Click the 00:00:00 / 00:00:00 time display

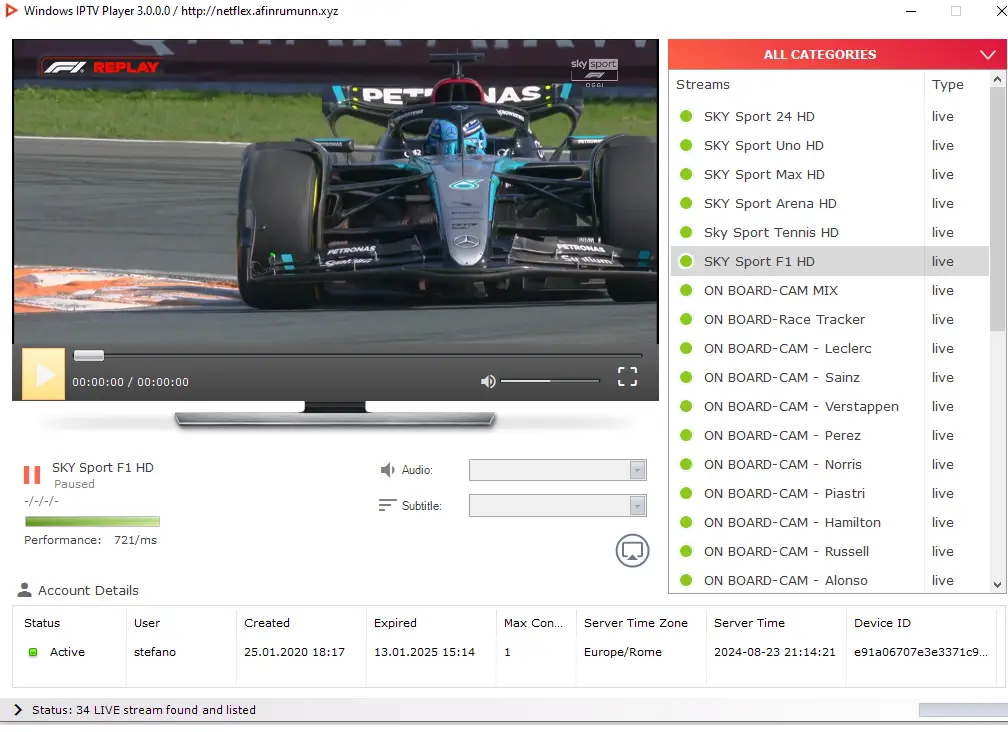click(130, 382)
